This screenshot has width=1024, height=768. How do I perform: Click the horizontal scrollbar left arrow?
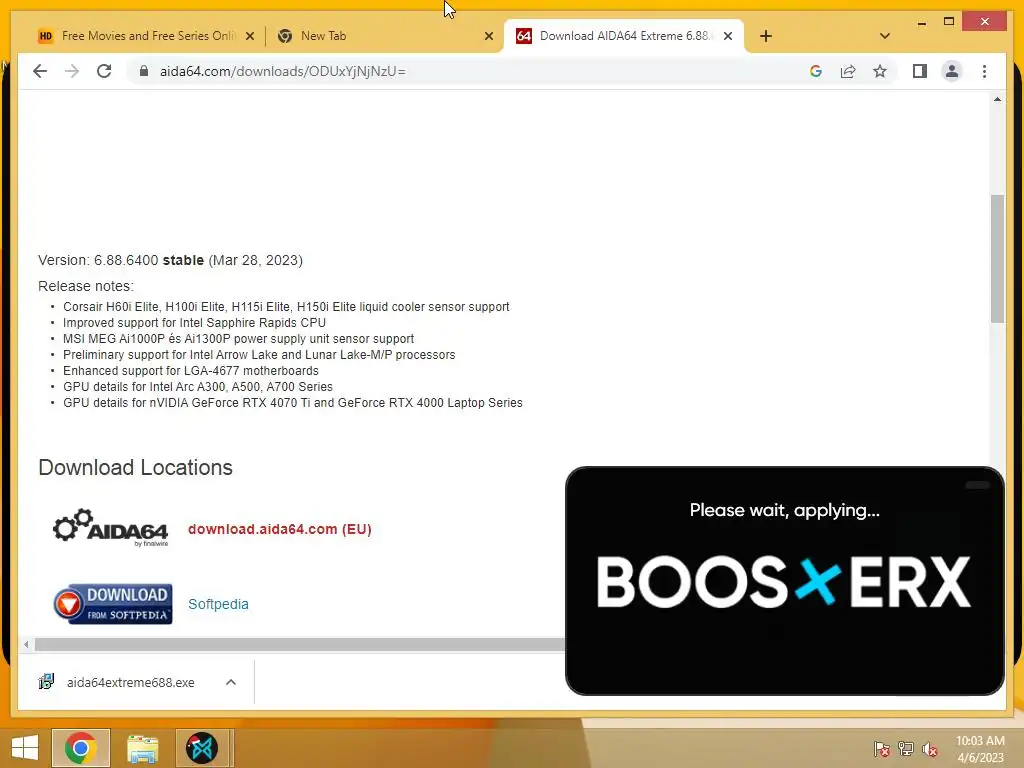coord(25,645)
